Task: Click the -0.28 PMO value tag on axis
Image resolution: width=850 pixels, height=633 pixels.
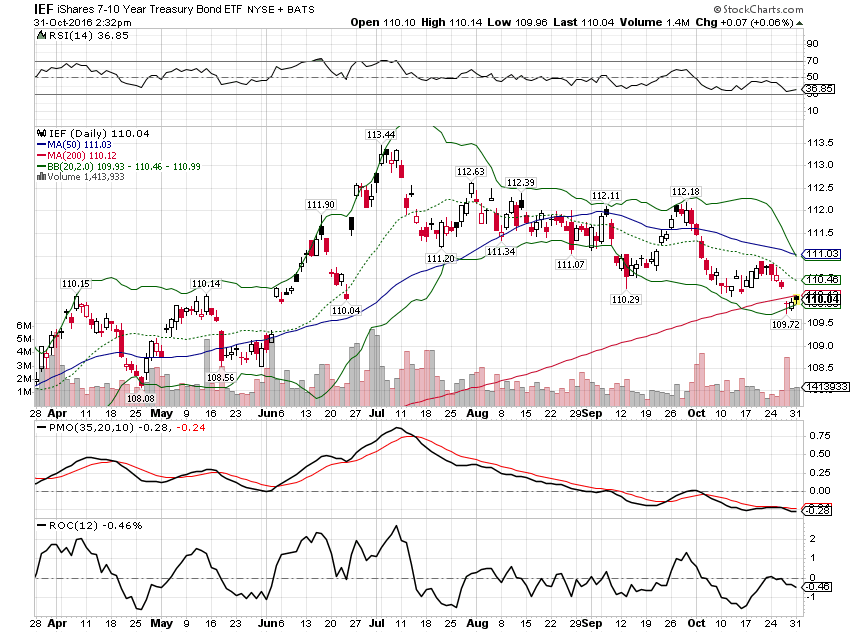Action: pyautogui.click(x=817, y=511)
